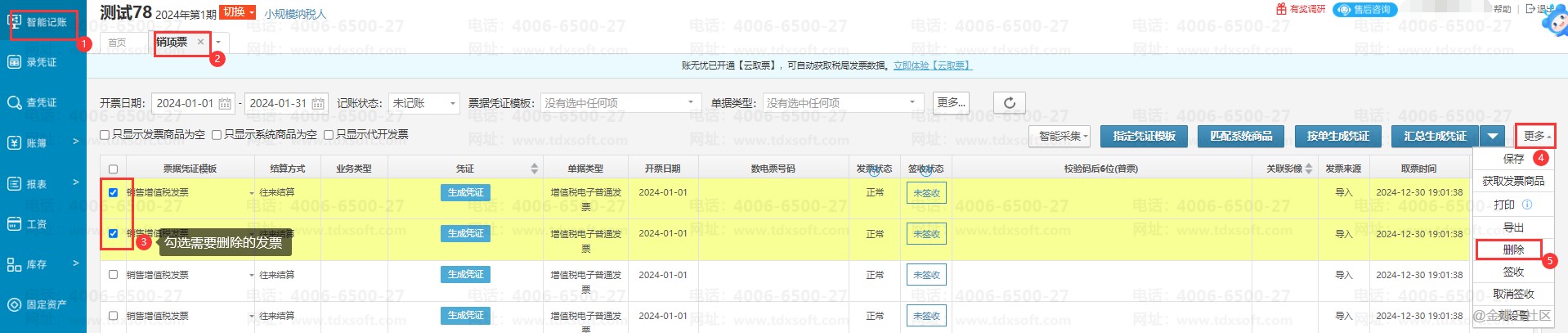1568x333 pixels.
Task: Open calendar picker for end date 2024-01-31
Action: coord(318,104)
